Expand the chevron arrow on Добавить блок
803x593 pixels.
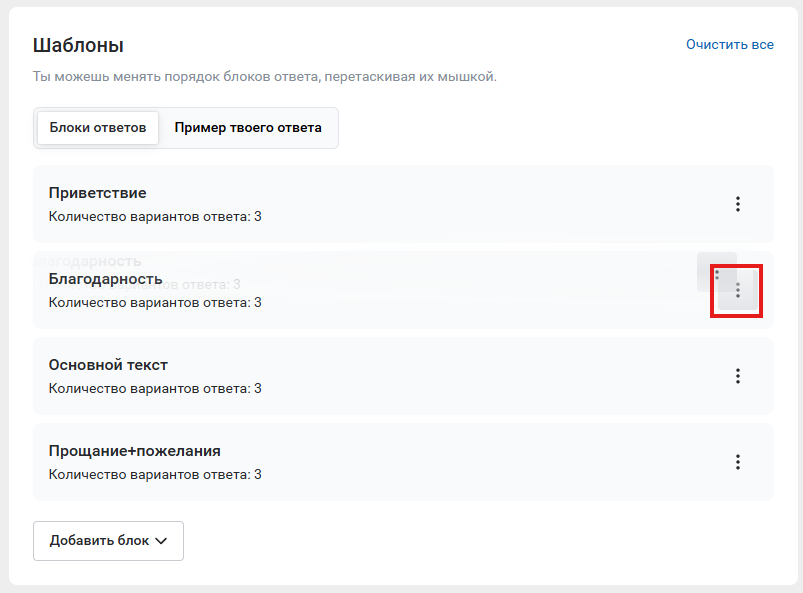coord(162,541)
